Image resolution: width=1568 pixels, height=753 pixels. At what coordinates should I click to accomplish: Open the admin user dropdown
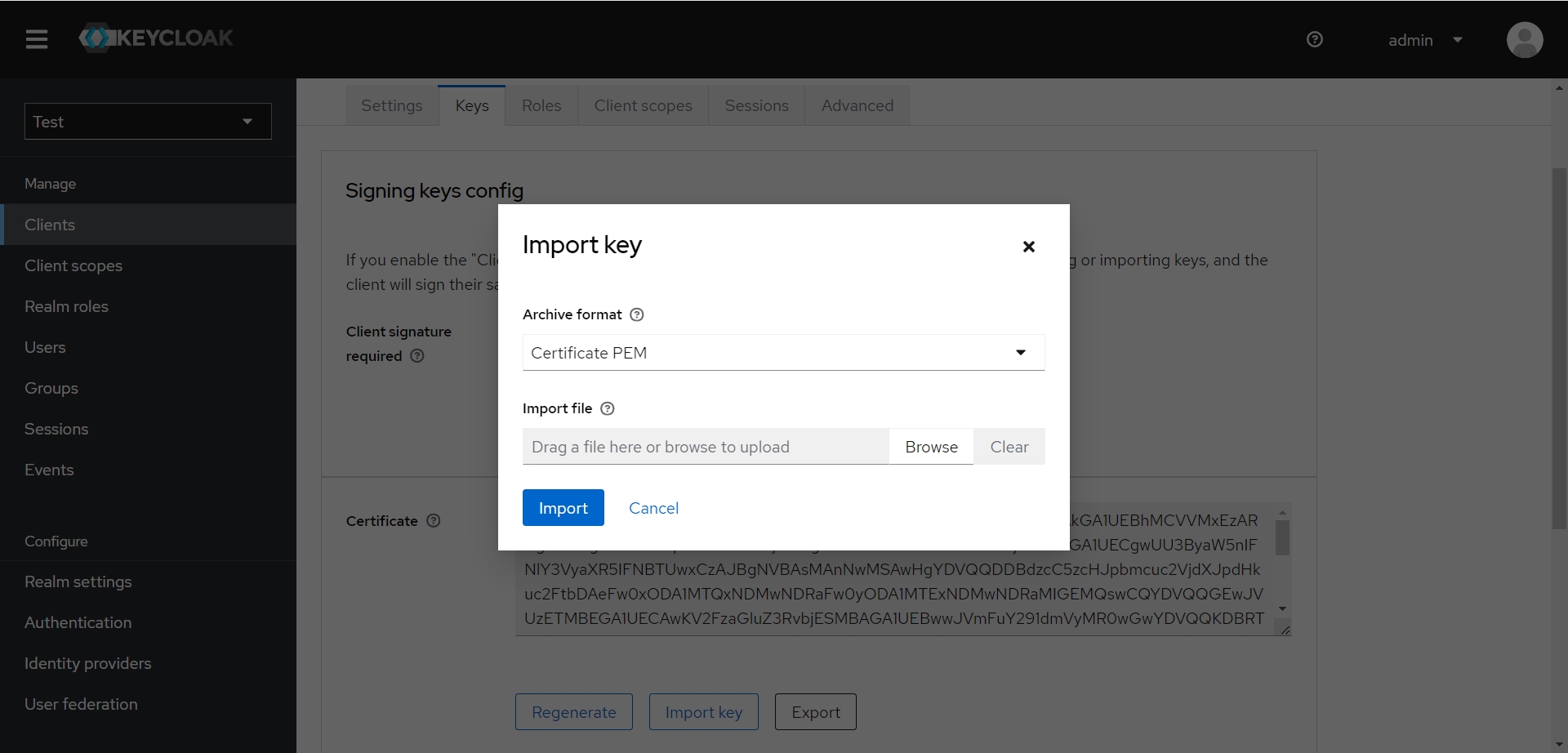[x=1425, y=40]
